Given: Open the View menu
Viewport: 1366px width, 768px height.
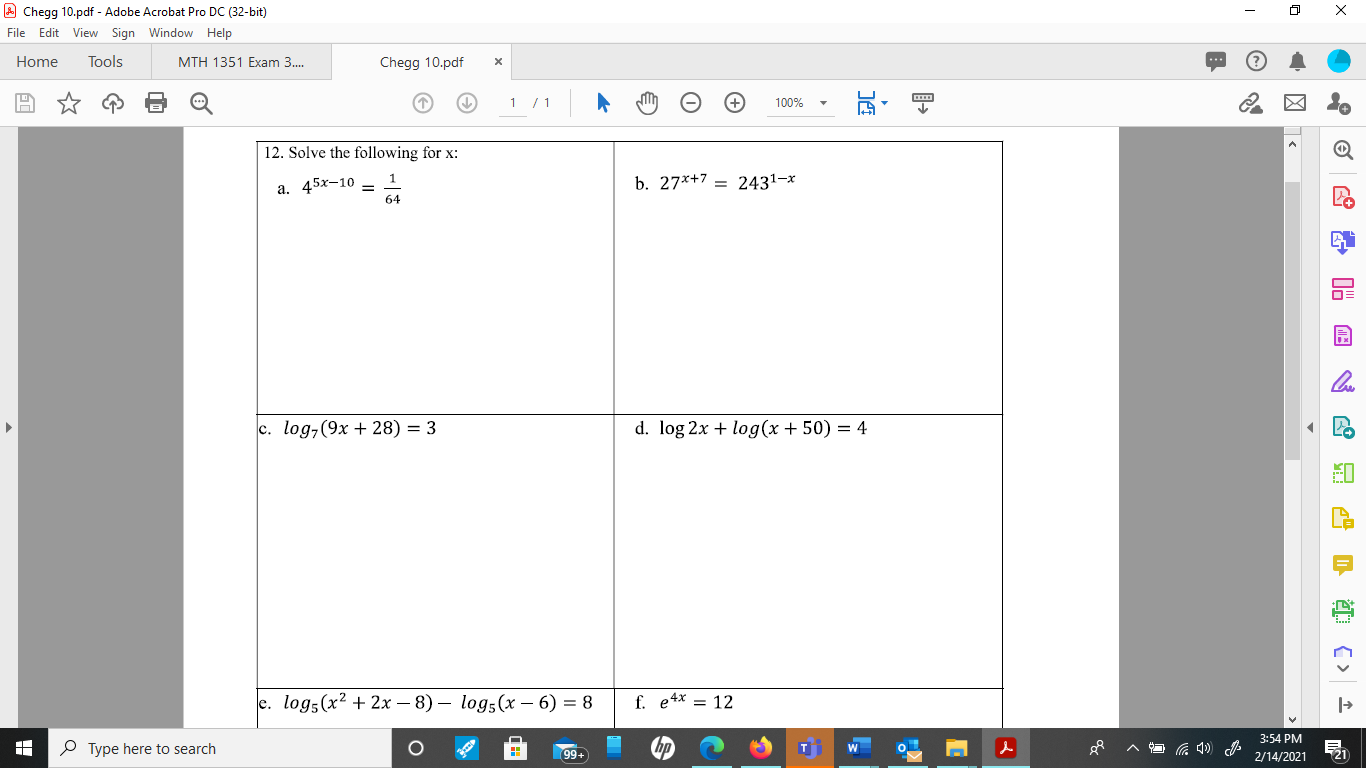Looking at the screenshot, I should coord(84,32).
